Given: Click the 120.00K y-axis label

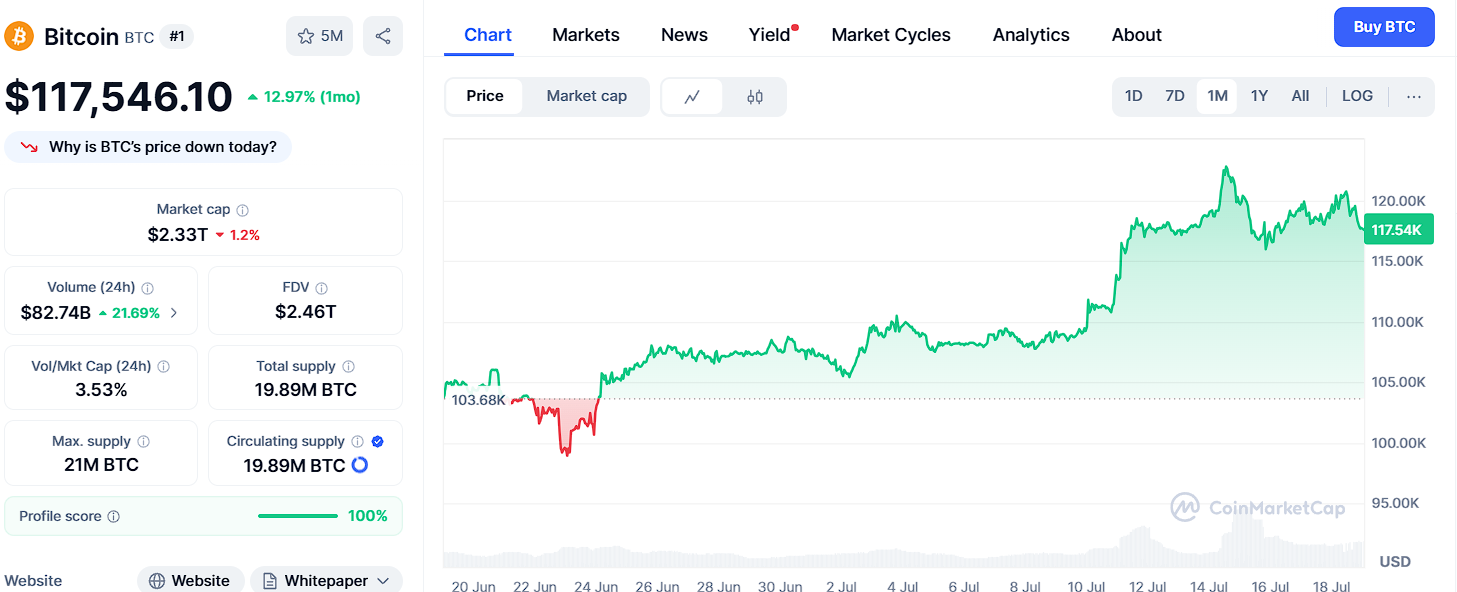Looking at the screenshot, I should pyautogui.click(x=1398, y=200).
